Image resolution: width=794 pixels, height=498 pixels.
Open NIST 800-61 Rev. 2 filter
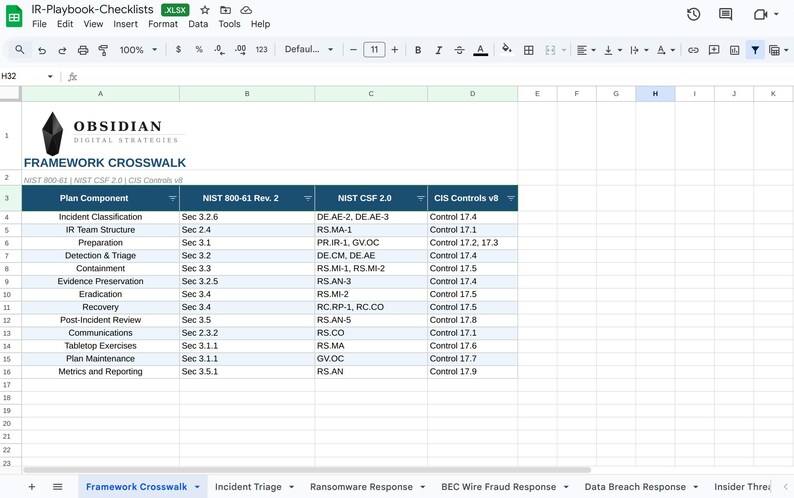[307, 198]
